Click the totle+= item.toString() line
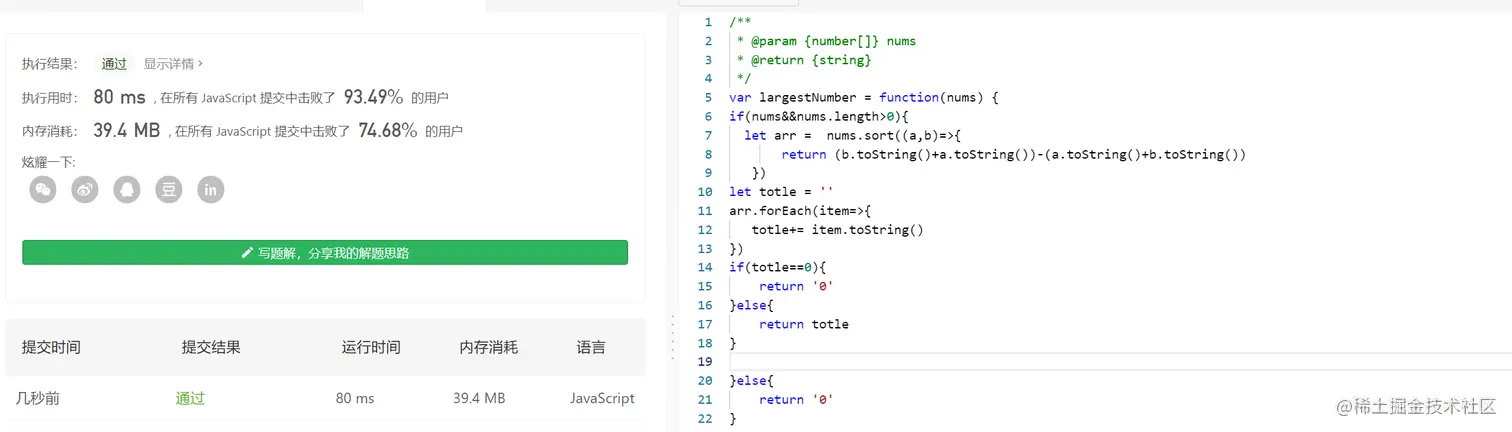Image resolution: width=1512 pixels, height=432 pixels. (837, 230)
